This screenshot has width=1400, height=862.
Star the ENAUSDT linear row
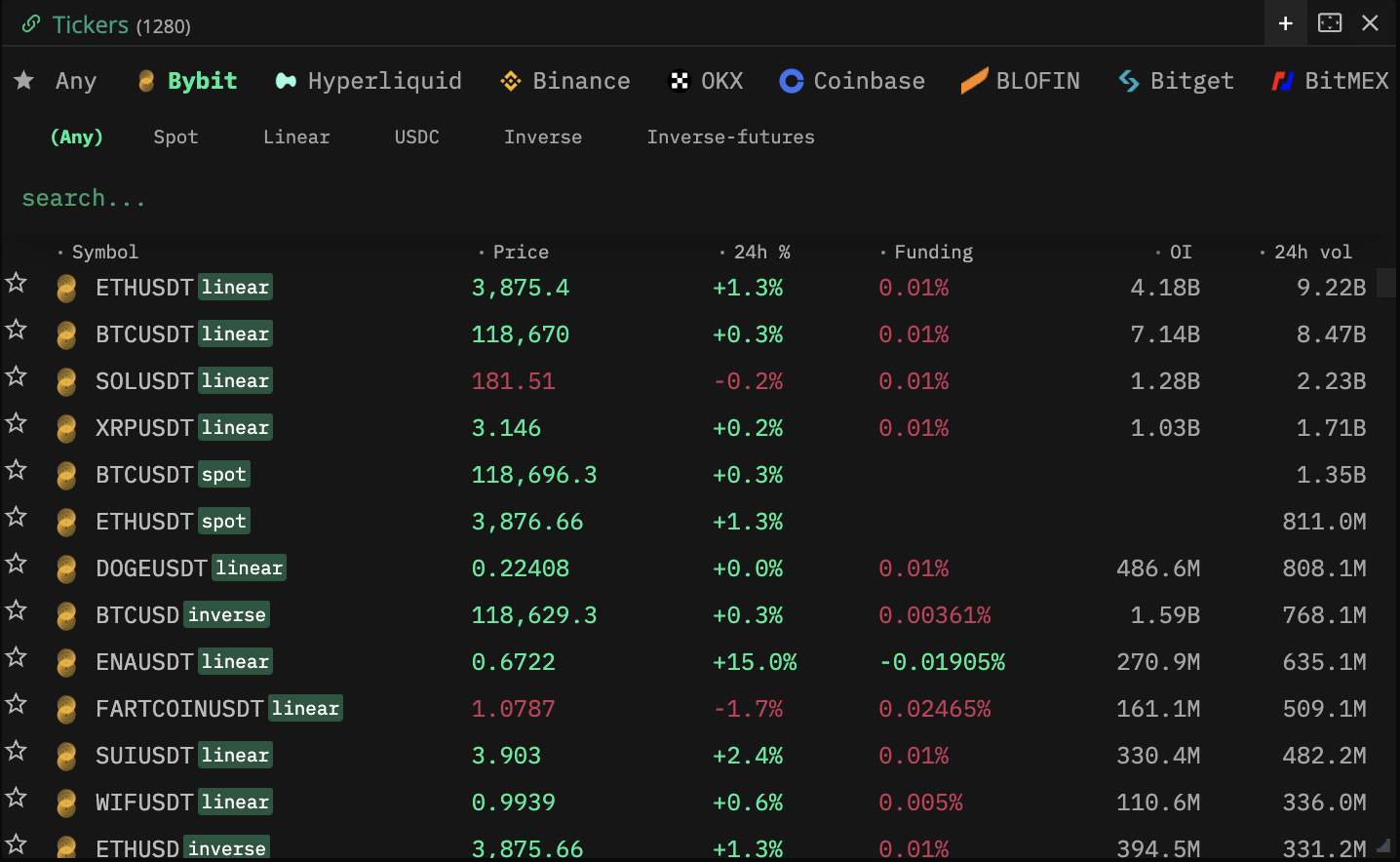[17, 658]
